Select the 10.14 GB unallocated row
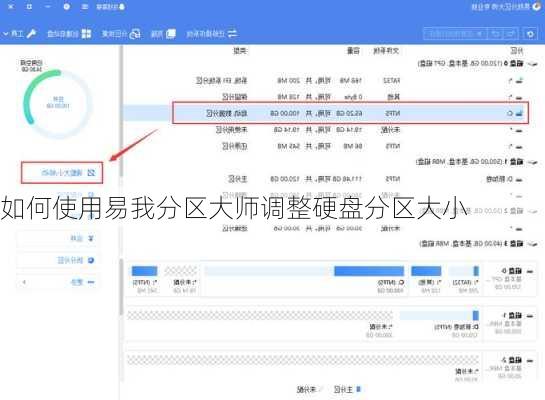 327,130
